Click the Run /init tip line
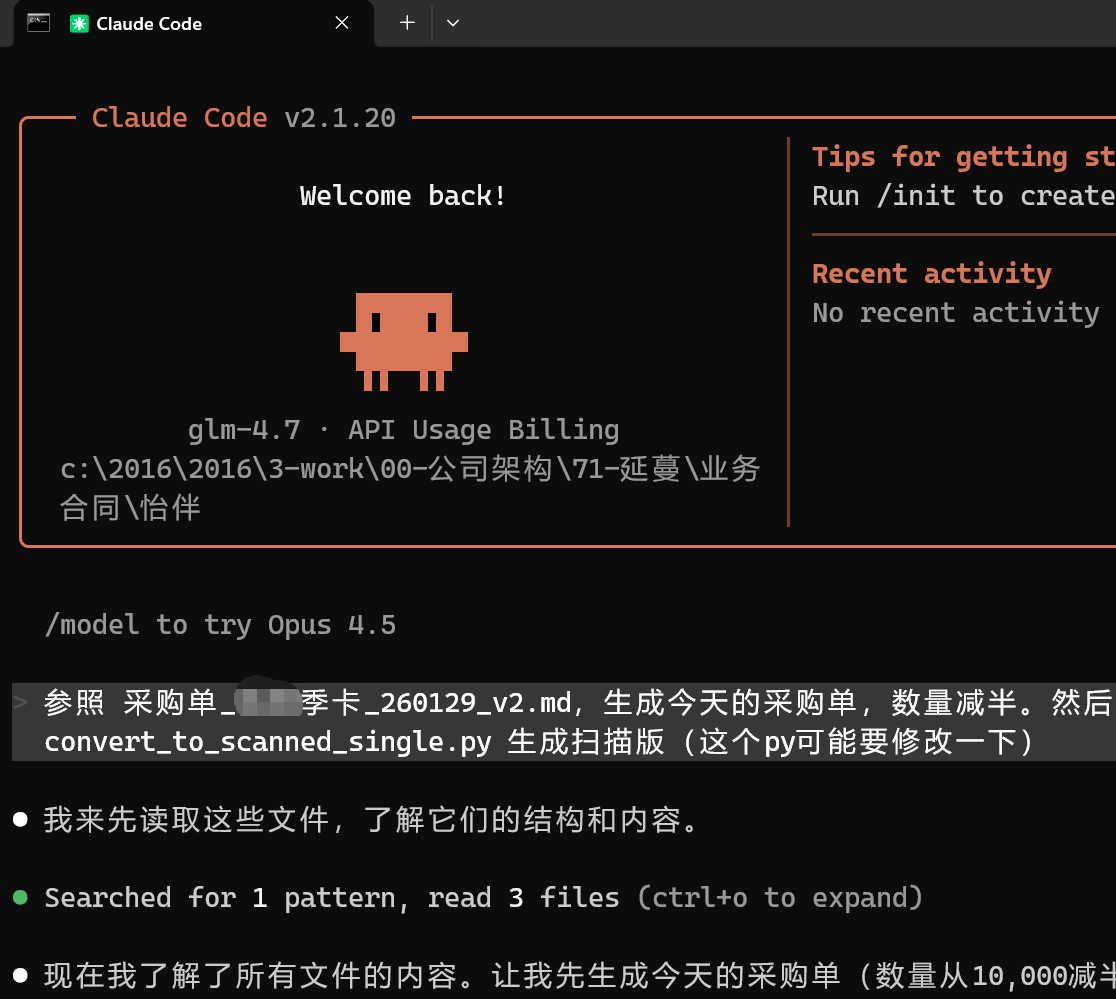The width and height of the screenshot is (1116, 999). point(962,195)
